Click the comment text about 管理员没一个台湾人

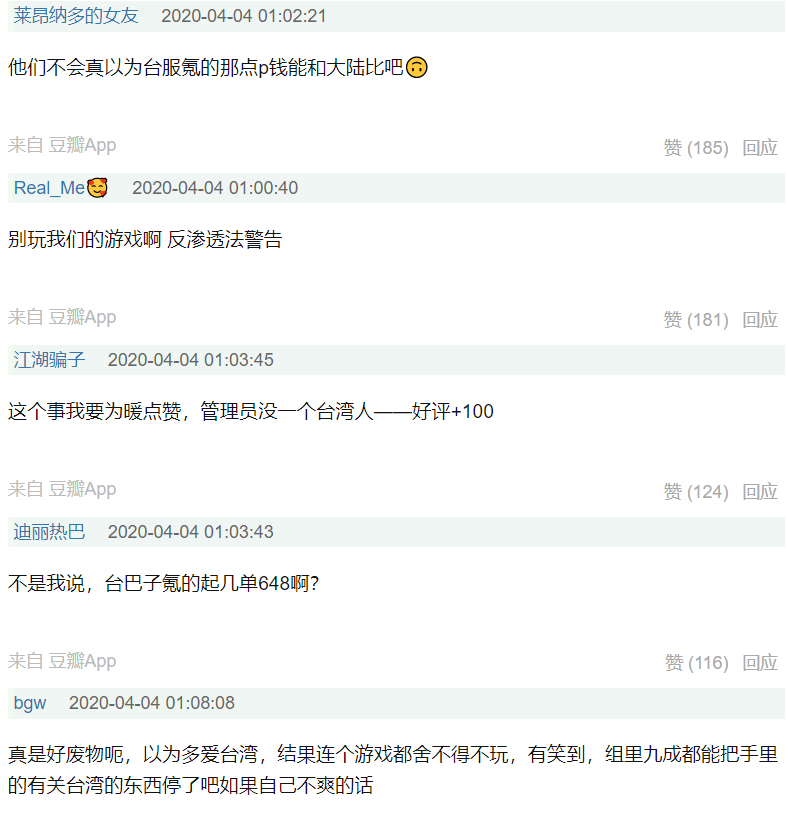[x=250, y=411]
